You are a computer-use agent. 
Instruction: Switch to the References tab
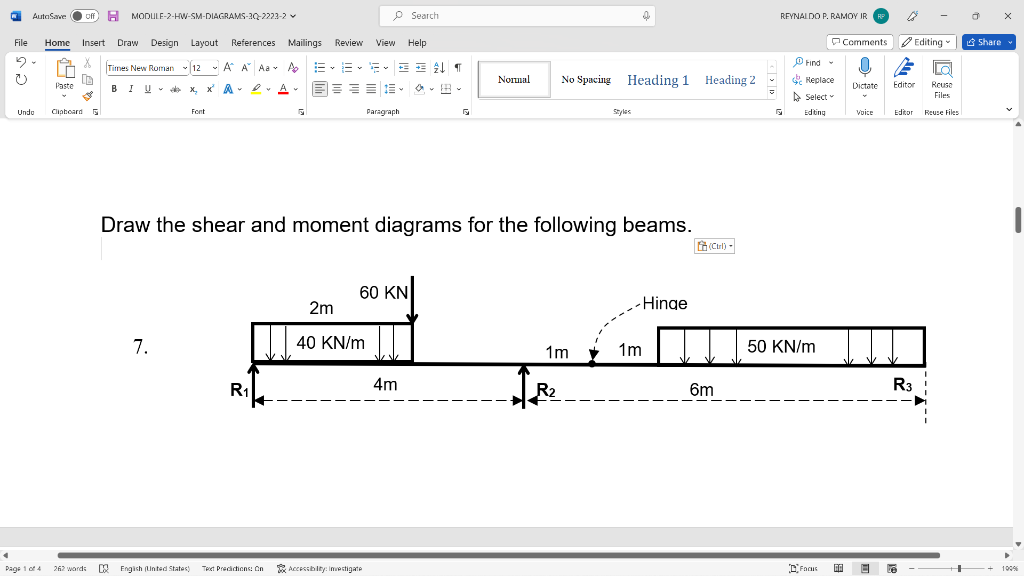(253, 42)
